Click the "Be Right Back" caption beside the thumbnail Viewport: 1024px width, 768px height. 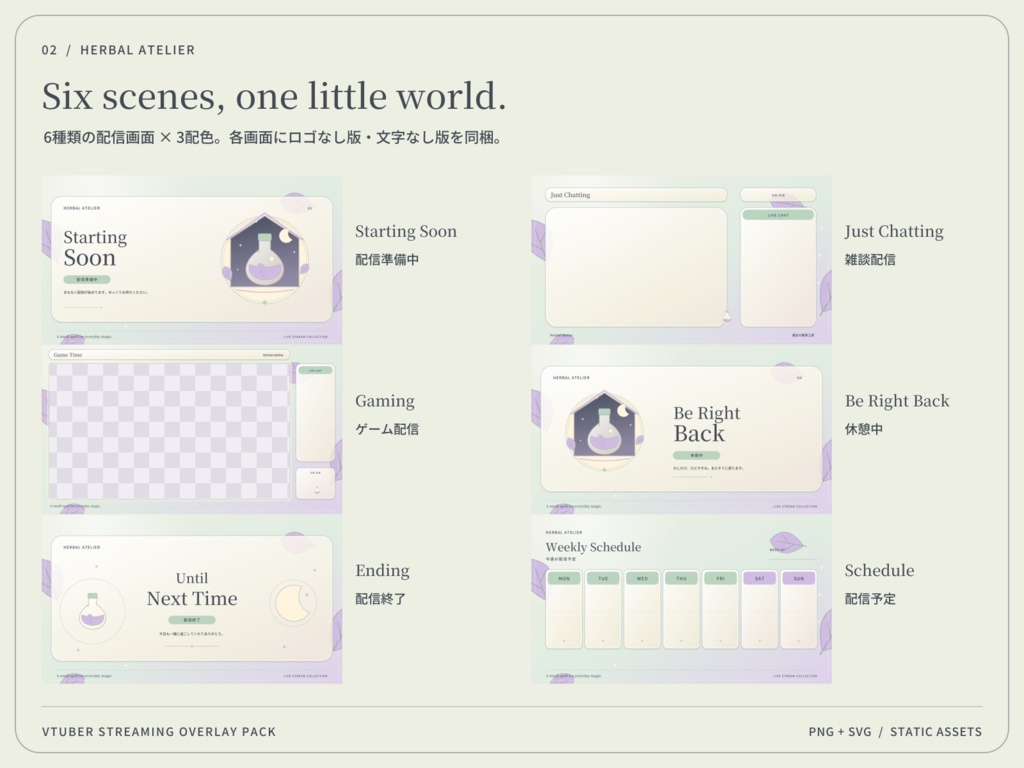click(x=897, y=401)
